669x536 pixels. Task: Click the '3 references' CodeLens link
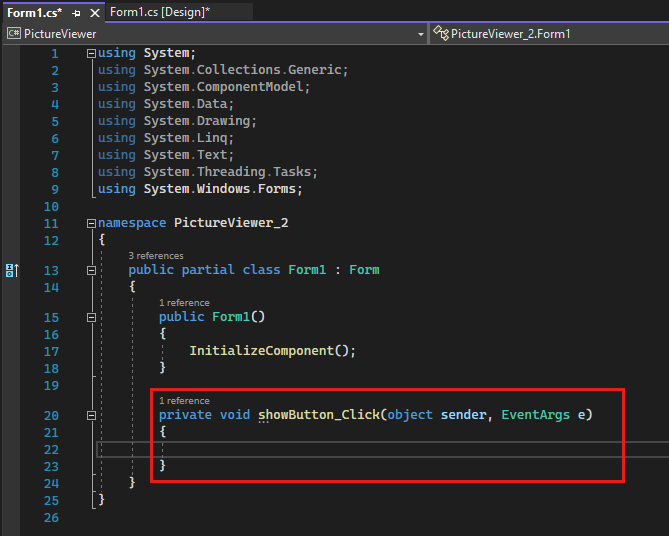[x=155, y=256]
